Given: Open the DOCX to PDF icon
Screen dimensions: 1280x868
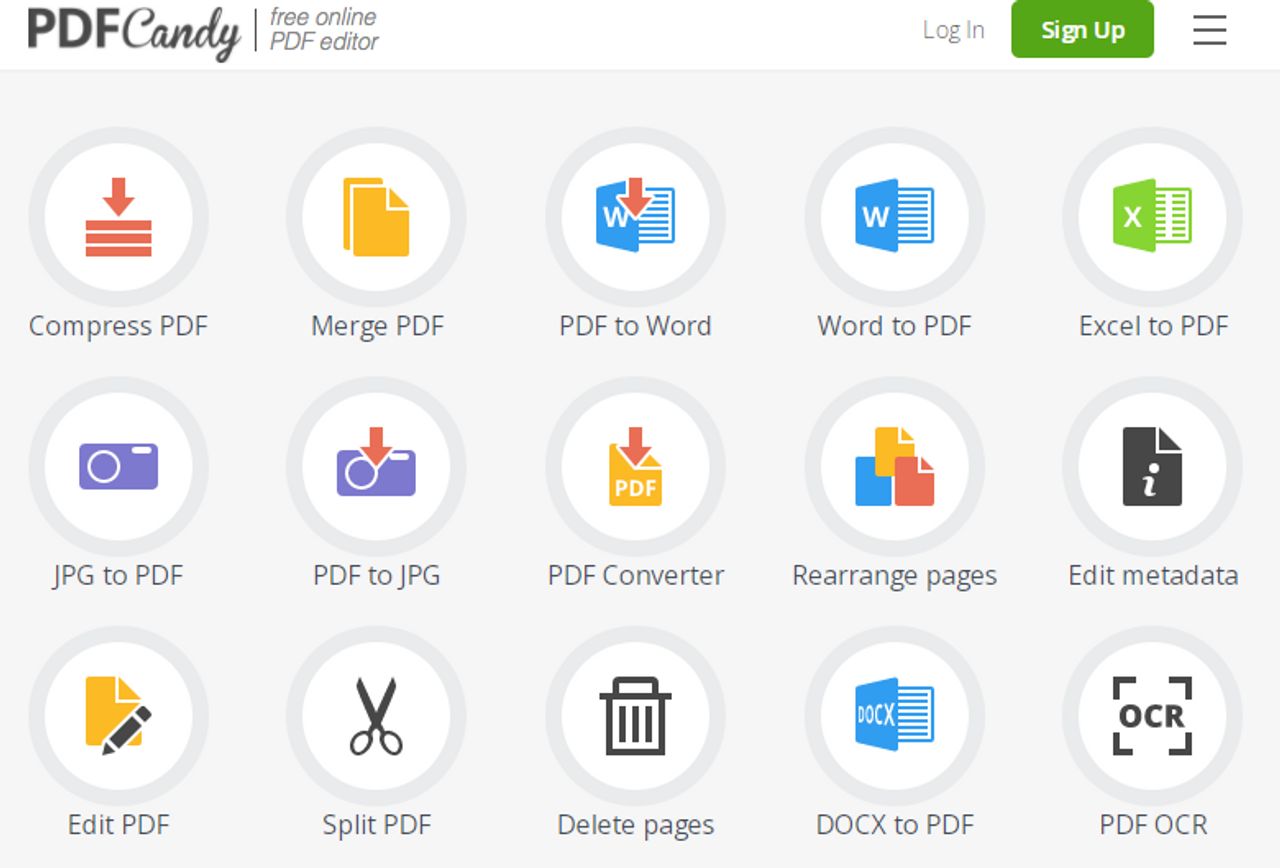Looking at the screenshot, I should coord(894,716).
